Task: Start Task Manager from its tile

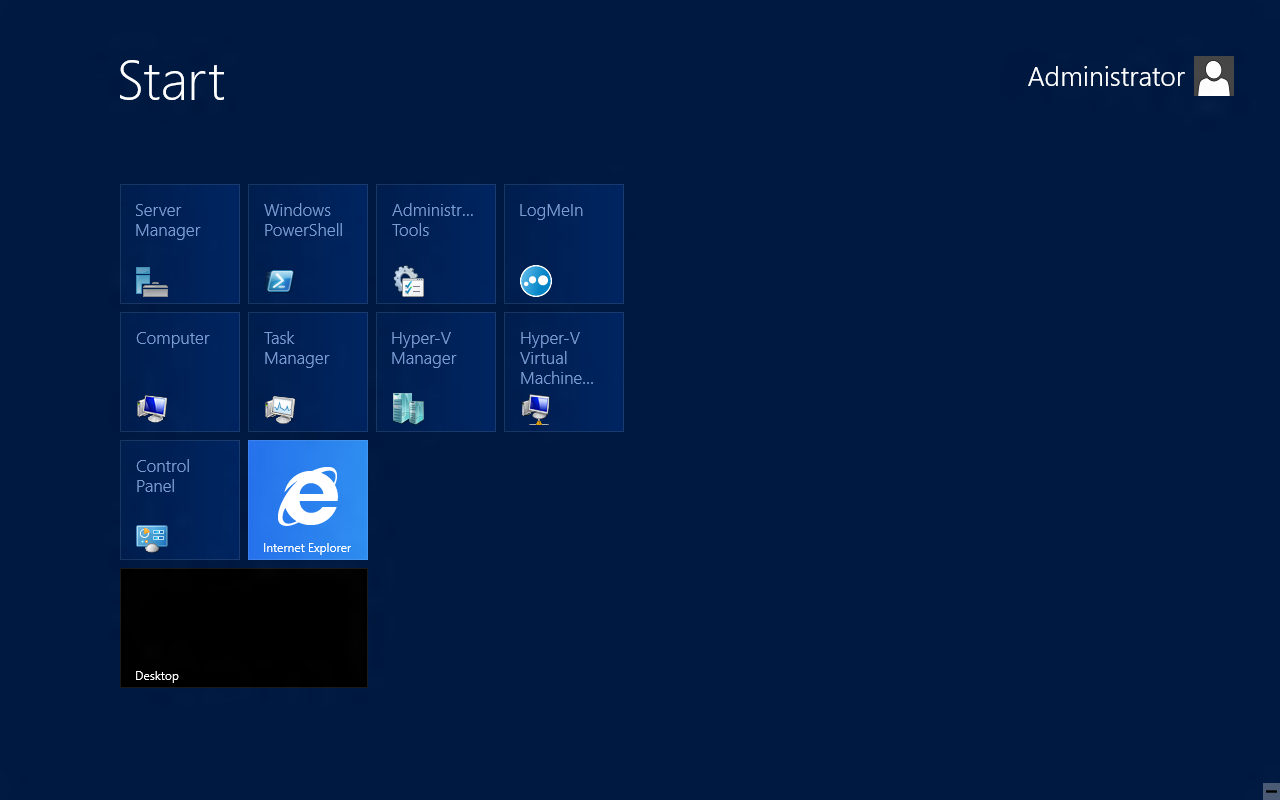Action: pos(308,372)
